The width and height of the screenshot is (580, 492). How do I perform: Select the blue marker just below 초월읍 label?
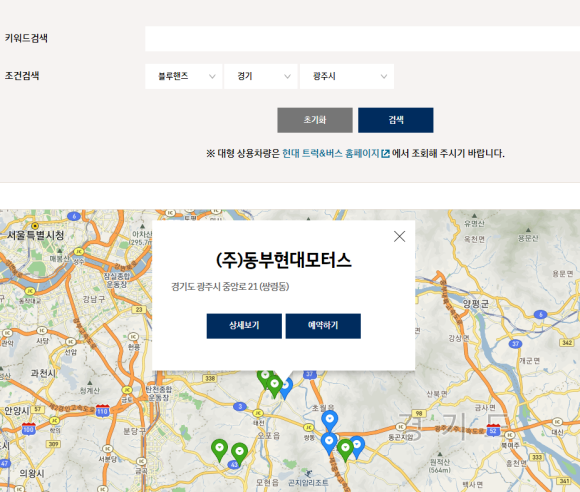click(330, 421)
